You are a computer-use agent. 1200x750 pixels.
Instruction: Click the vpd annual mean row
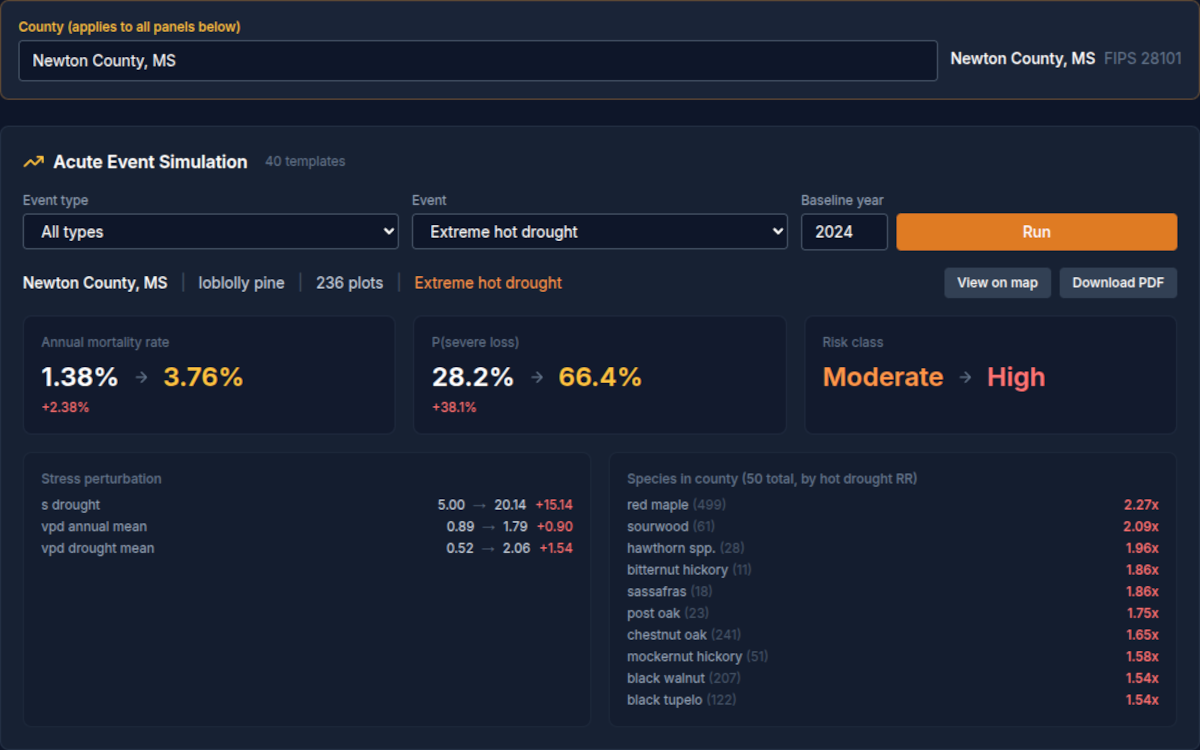point(306,527)
